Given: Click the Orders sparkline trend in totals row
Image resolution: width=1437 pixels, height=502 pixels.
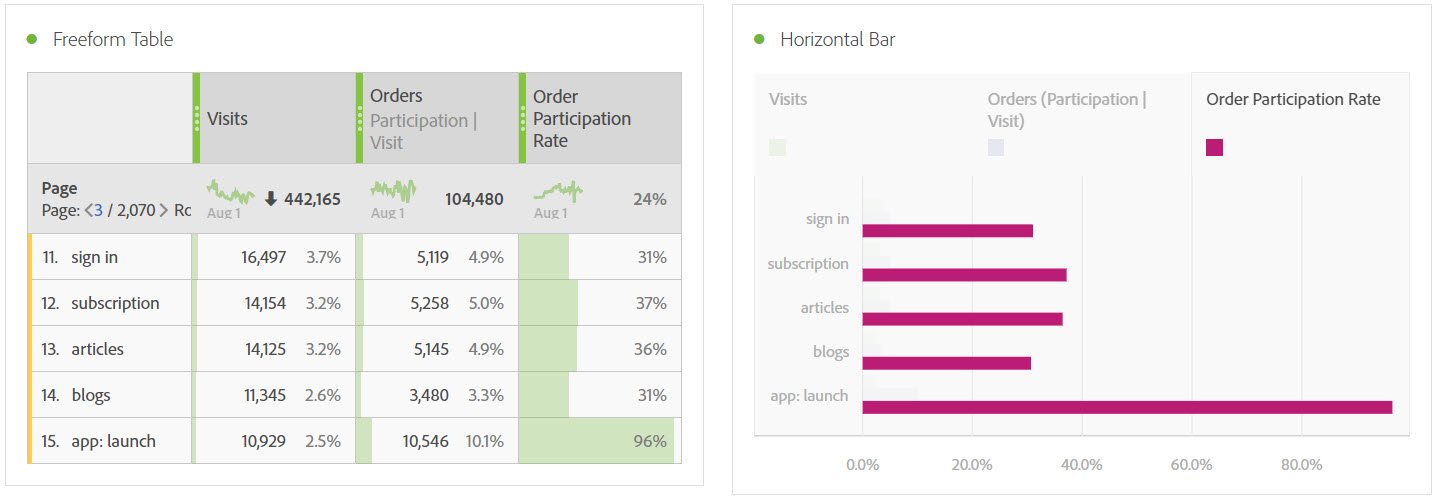Looking at the screenshot, I should click(x=393, y=191).
